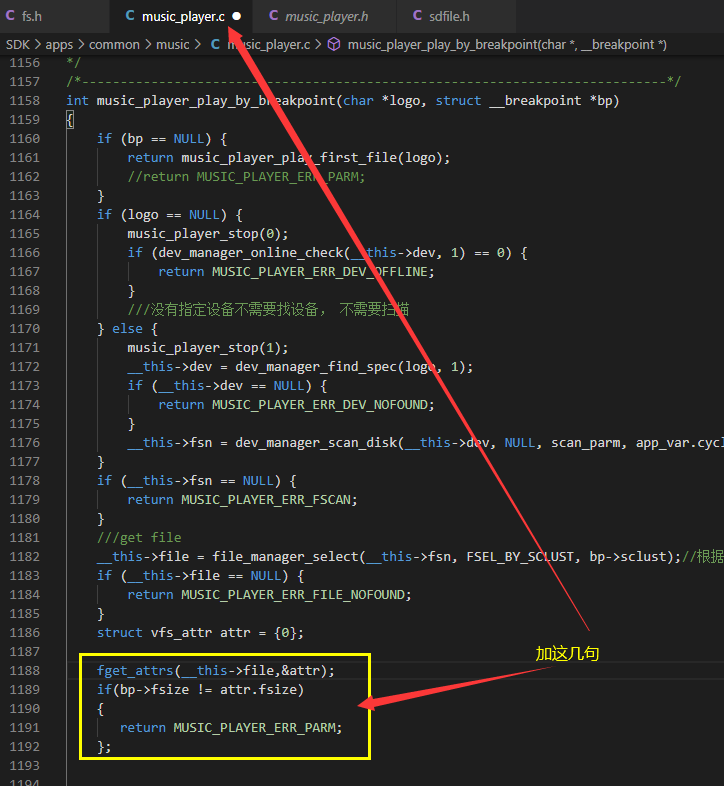Click music_player_play_first_file call on line 1161
Image resolution: width=724 pixels, height=786 pixels.
tap(289, 158)
